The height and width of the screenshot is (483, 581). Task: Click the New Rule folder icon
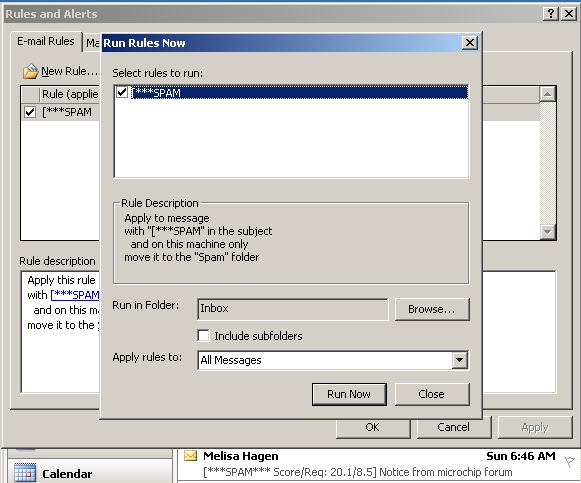(x=31, y=71)
